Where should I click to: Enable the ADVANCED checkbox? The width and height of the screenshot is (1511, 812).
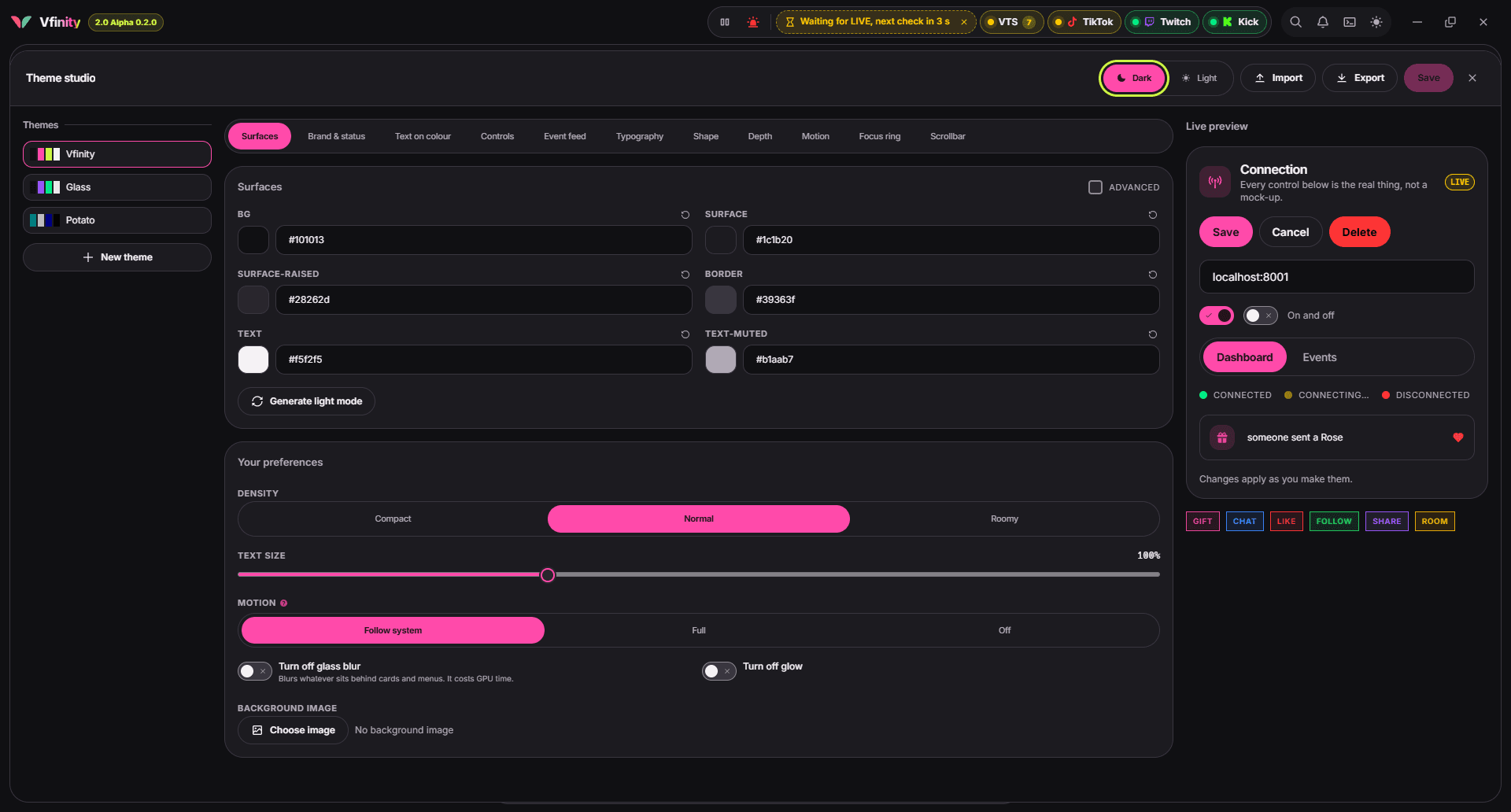[x=1095, y=187]
